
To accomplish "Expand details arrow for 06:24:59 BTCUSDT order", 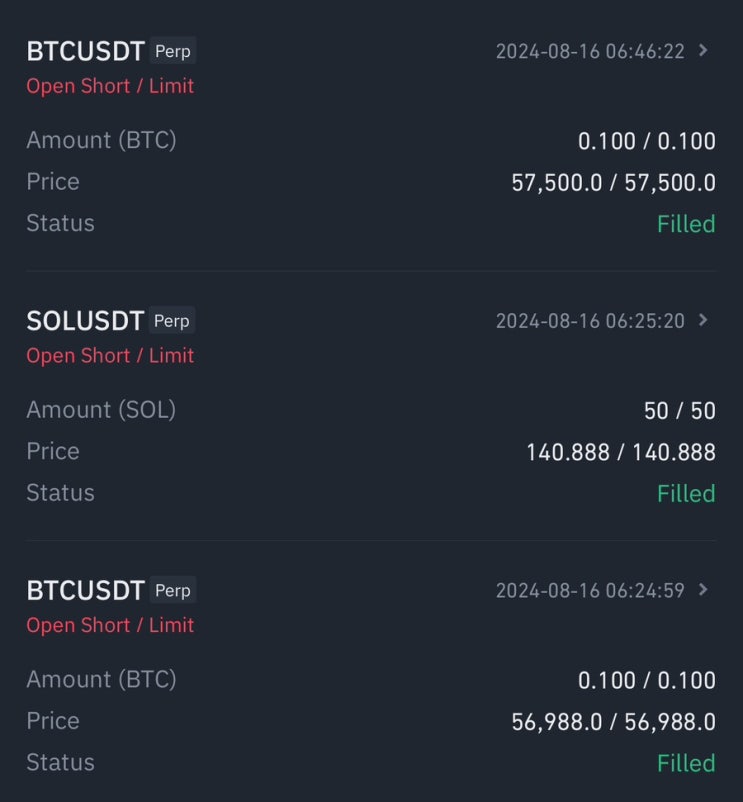I will (x=704, y=589).
